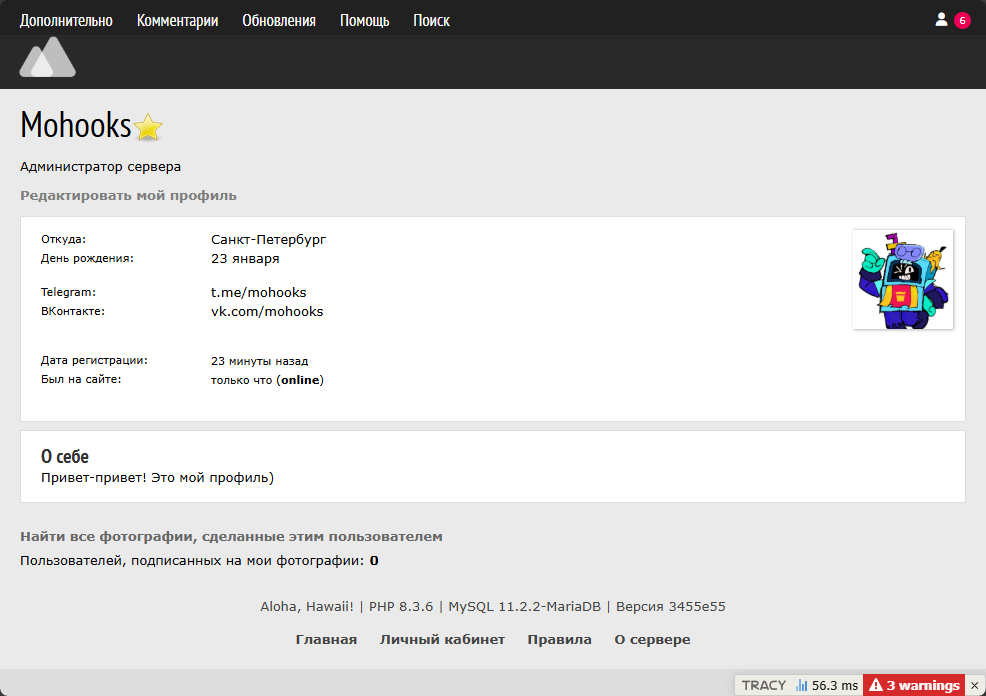Screen dimensions: 986x696
Task: Click О сервере footer link
Action: pyautogui.click(x=652, y=640)
